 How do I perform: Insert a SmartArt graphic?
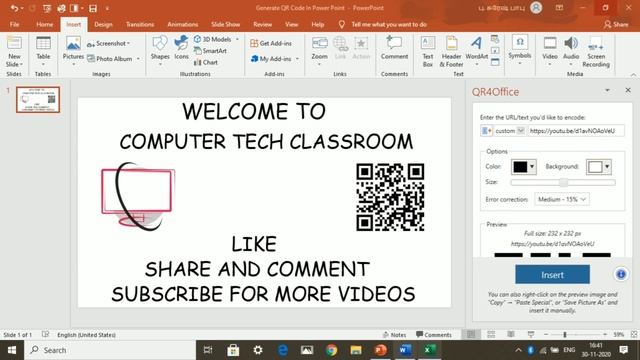point(210,51)
